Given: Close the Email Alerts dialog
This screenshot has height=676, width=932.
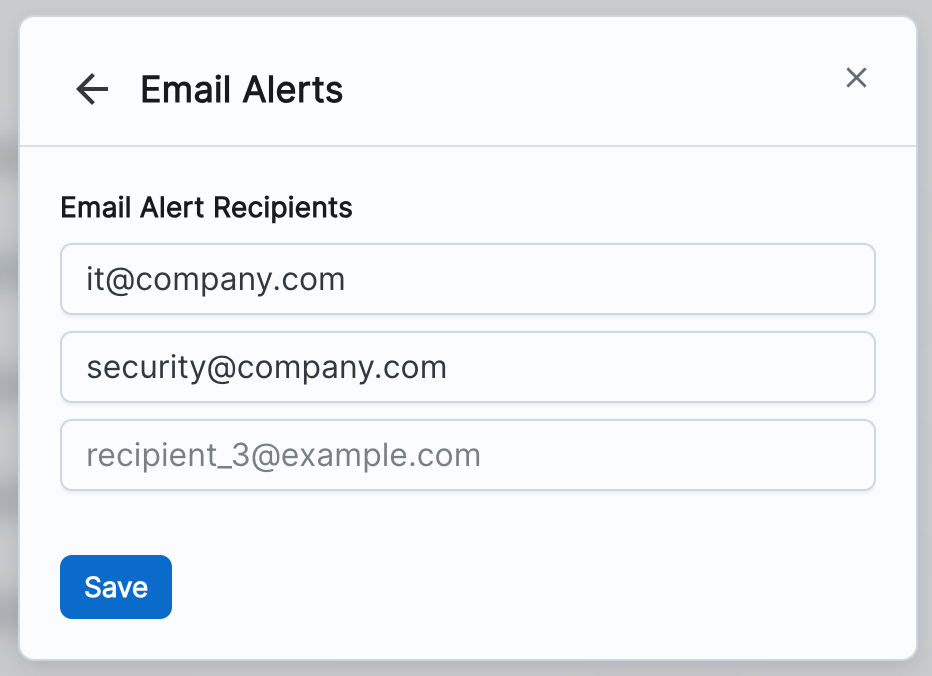Looking at the screenshot, I should tap(856, 78).
